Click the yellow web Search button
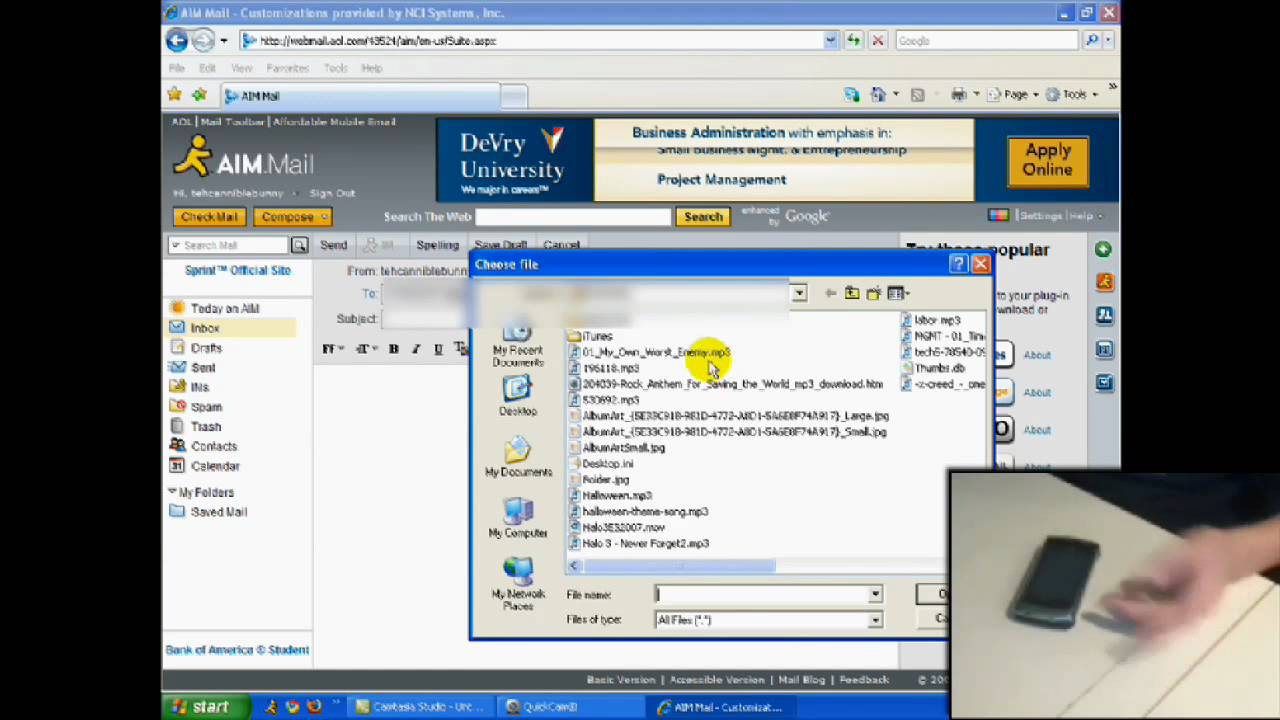1280x720 pixels. pos(703,217)
